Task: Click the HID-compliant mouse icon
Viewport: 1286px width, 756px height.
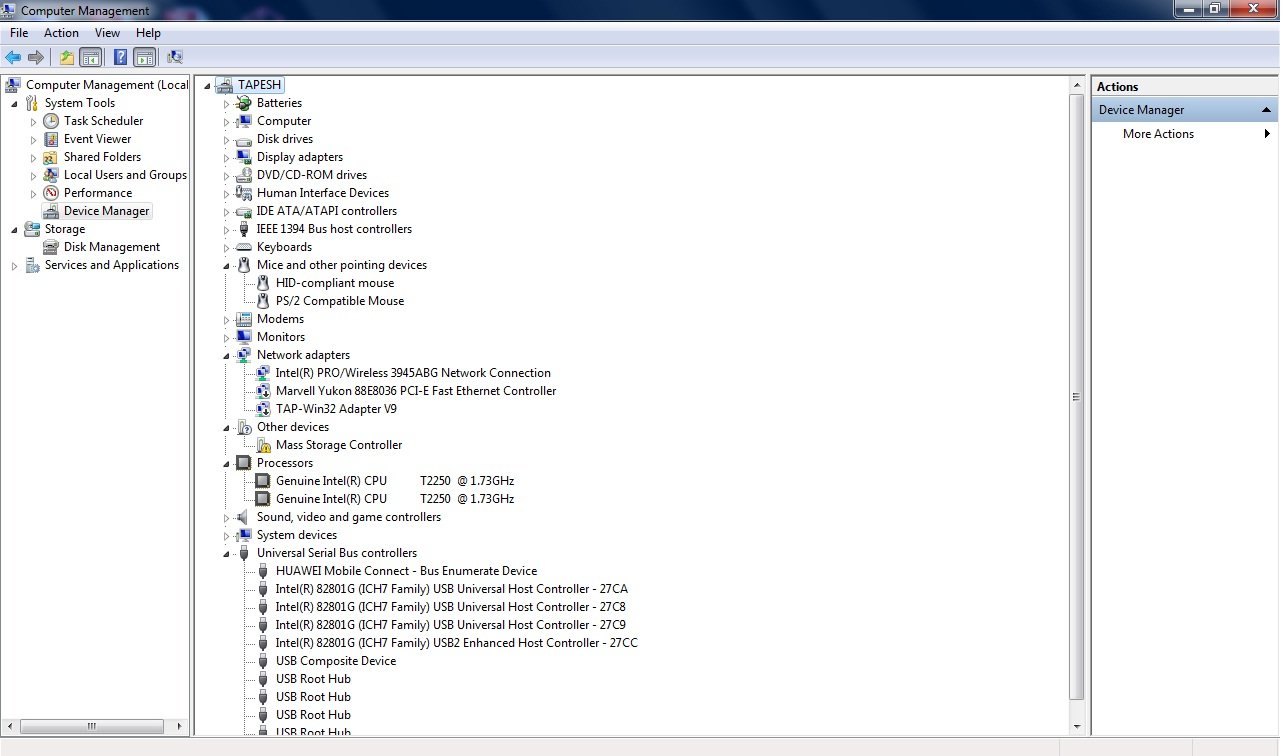Action: tap(262, 283)
